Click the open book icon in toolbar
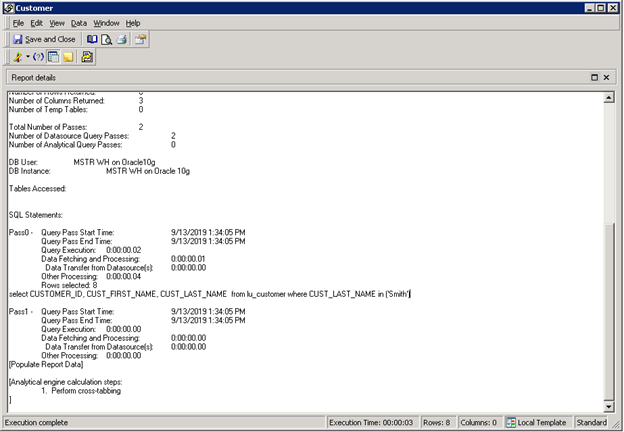624x432 pixels. tap(92, 39)
